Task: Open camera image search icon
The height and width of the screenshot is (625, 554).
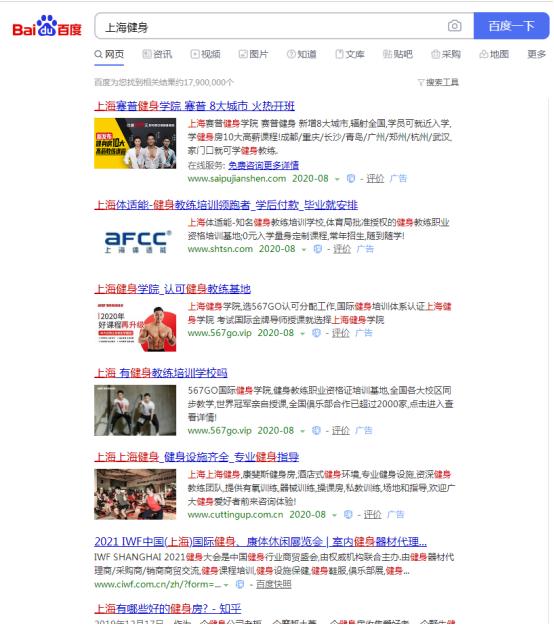Action: [454, 26]
